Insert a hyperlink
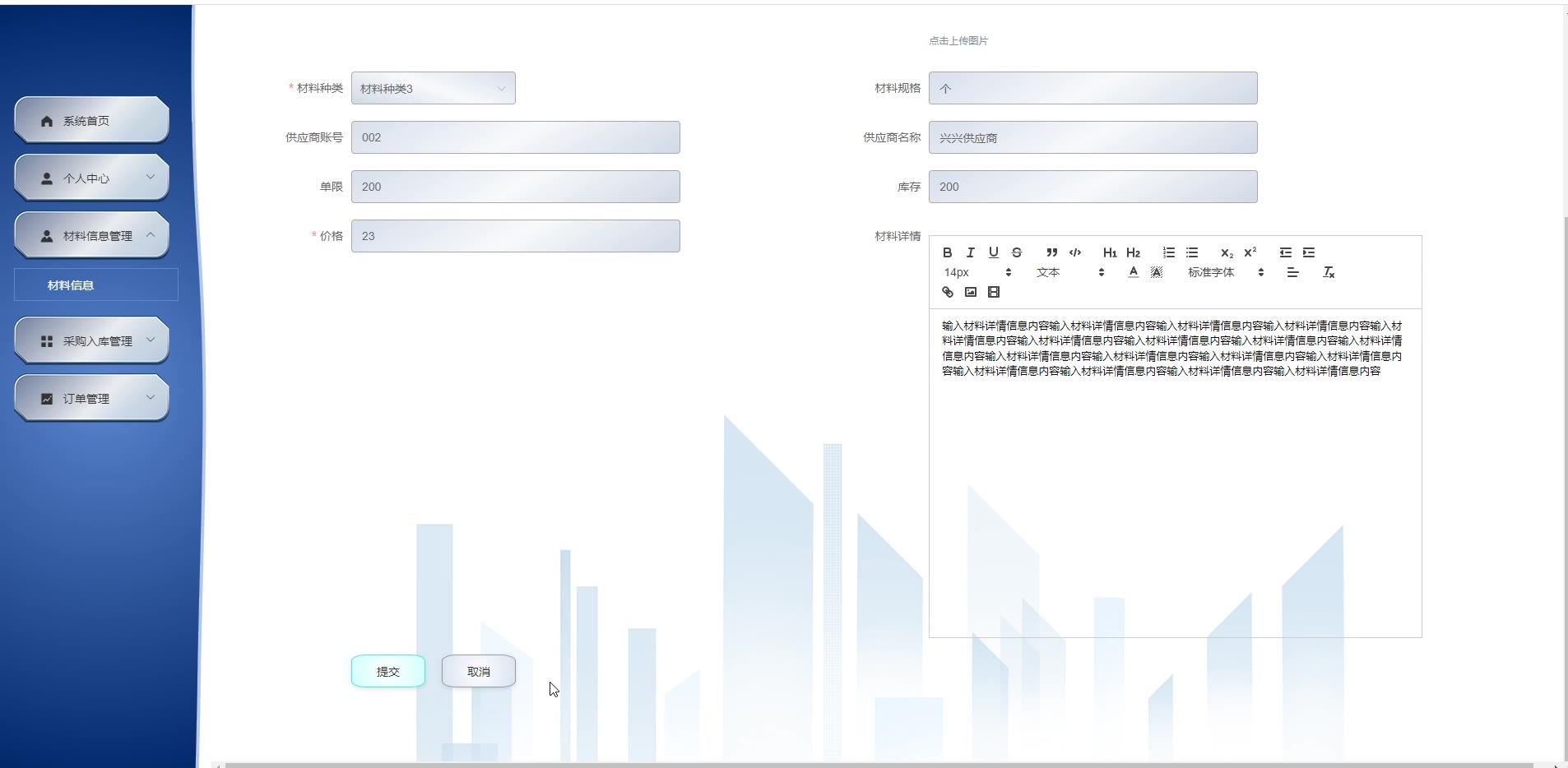The width and height of the screenshot is (1568, 768). pyautogui.click(x=947, y=292)
